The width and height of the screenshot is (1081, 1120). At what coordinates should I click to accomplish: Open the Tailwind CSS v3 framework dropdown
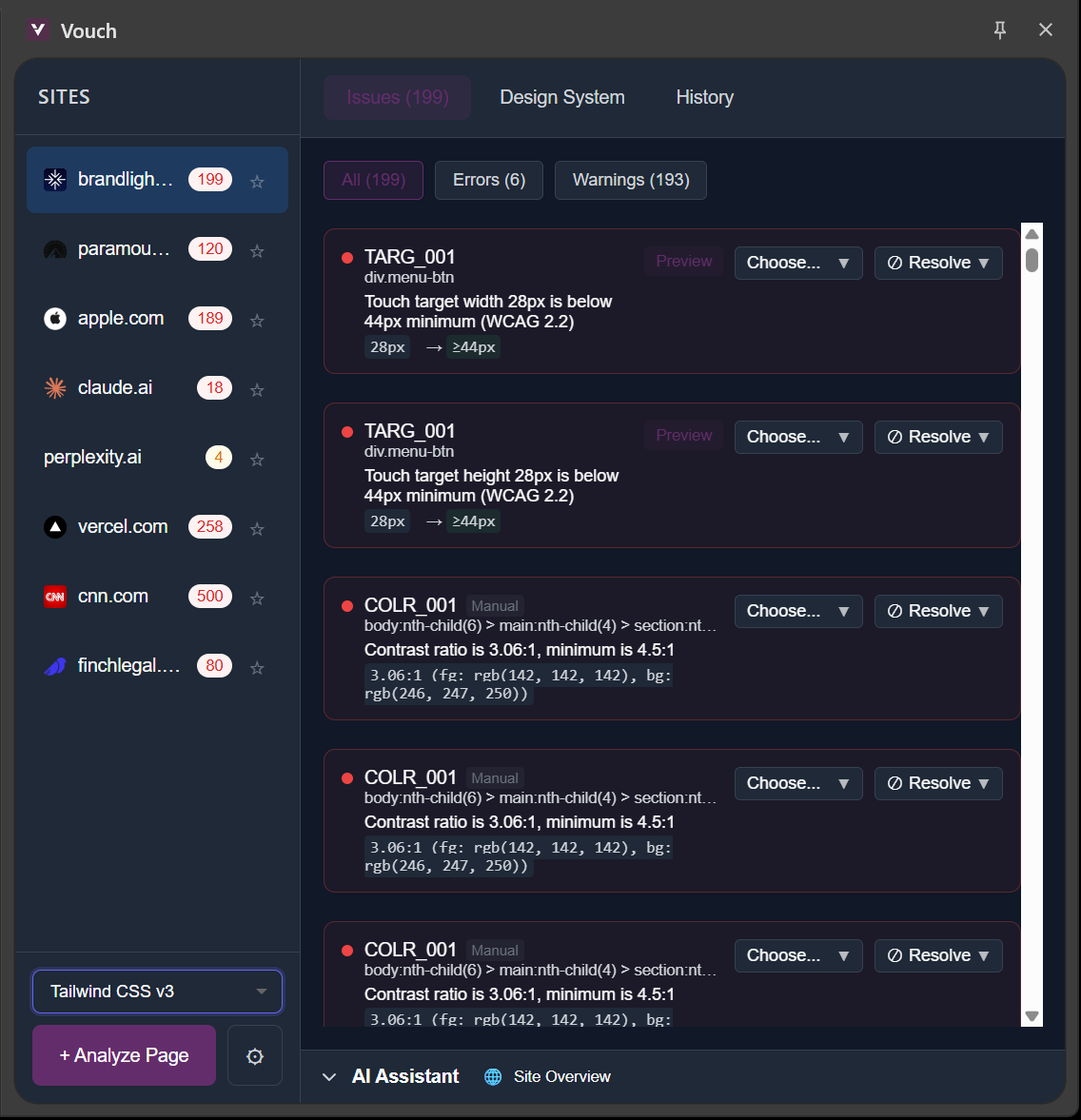157,991
